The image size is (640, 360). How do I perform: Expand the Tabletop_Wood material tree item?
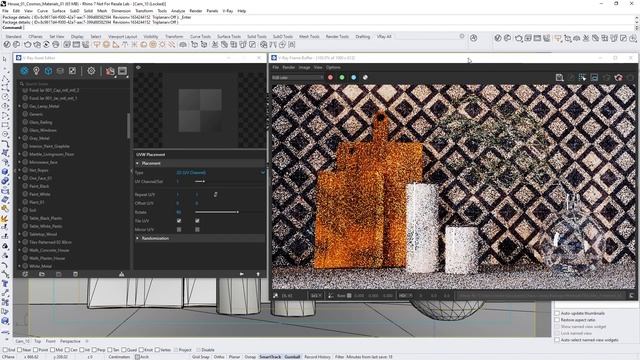tap(19, 234)
